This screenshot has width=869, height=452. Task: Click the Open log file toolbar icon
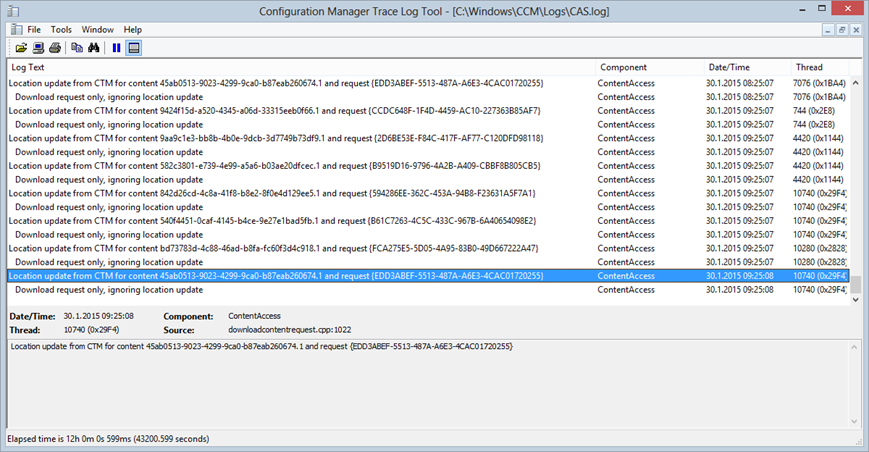point(21,48)
